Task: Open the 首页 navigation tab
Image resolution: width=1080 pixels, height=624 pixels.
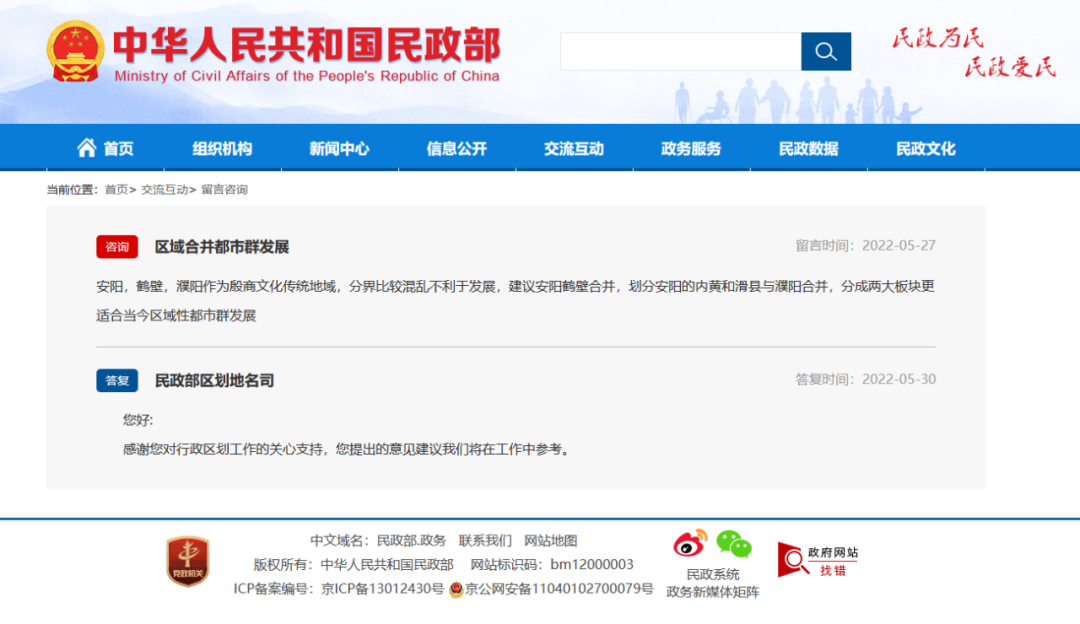Action: coord(105,148)
